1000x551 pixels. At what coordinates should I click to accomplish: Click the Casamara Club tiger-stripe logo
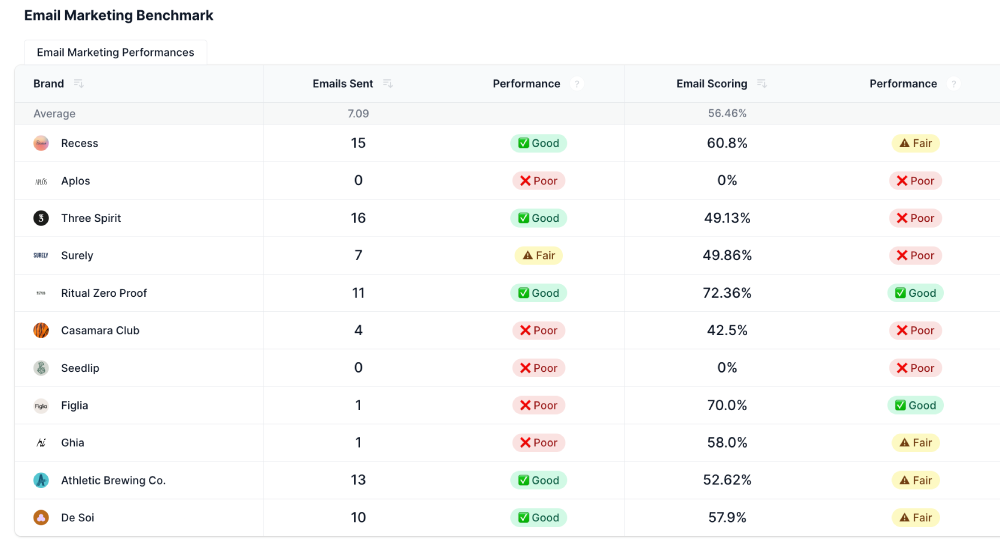click(41, 330)
